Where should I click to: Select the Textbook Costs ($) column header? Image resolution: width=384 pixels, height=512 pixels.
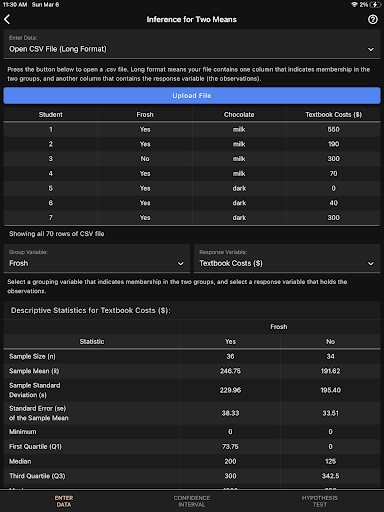[333, 115]
